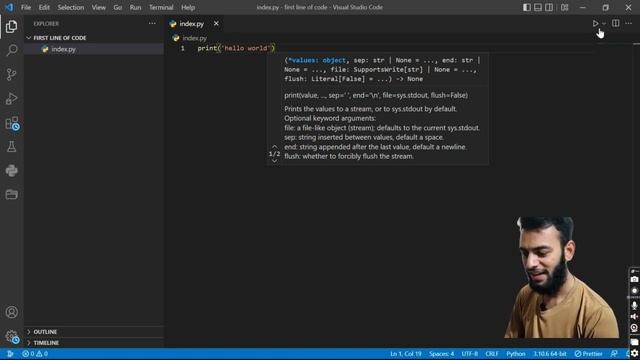640x360 pixels.
Task: Click camera icon in recorder overlay
Action: (634, 280)
